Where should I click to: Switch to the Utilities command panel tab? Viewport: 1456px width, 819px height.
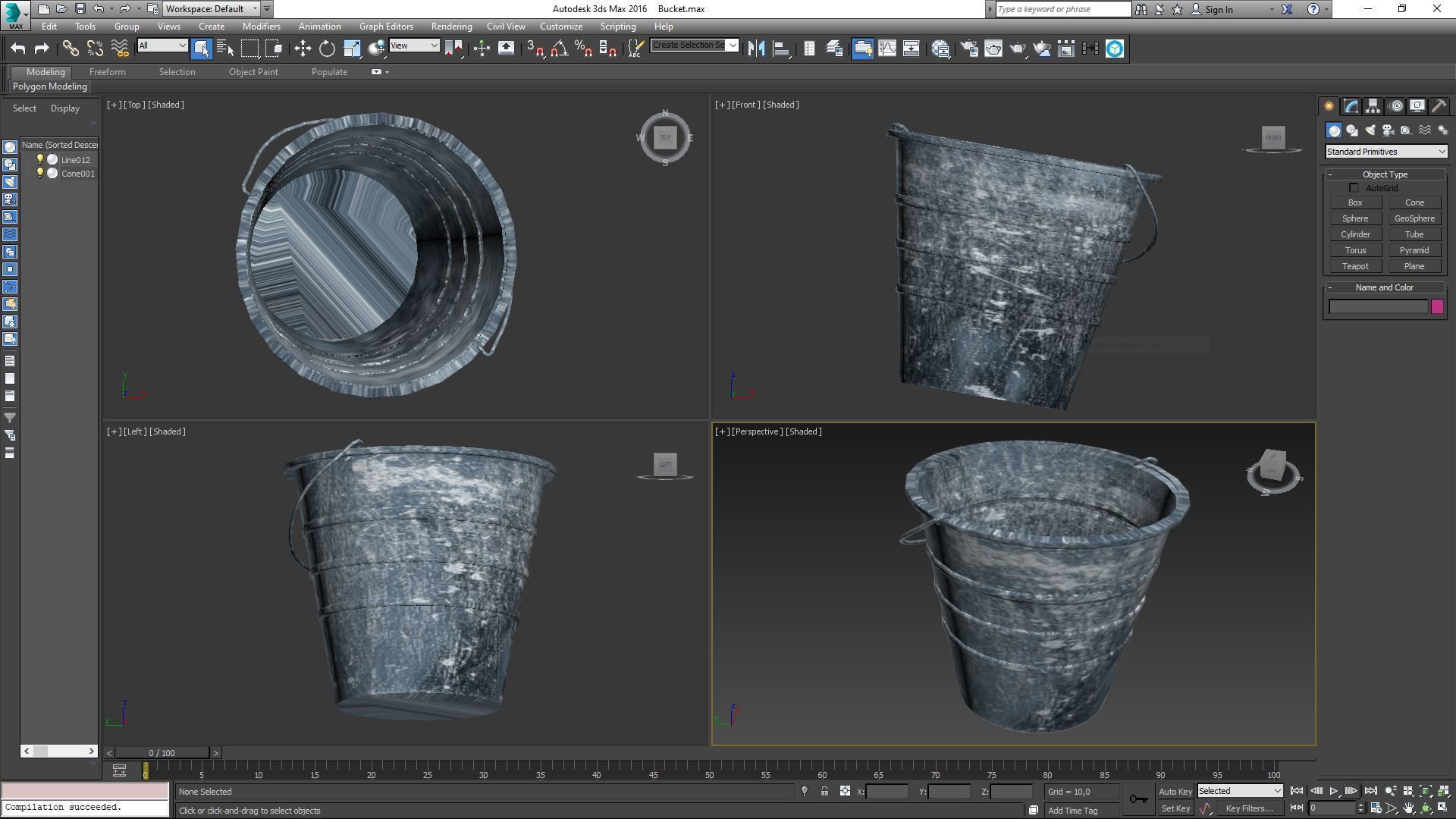pyautogui.click(x=1439, y=106)
